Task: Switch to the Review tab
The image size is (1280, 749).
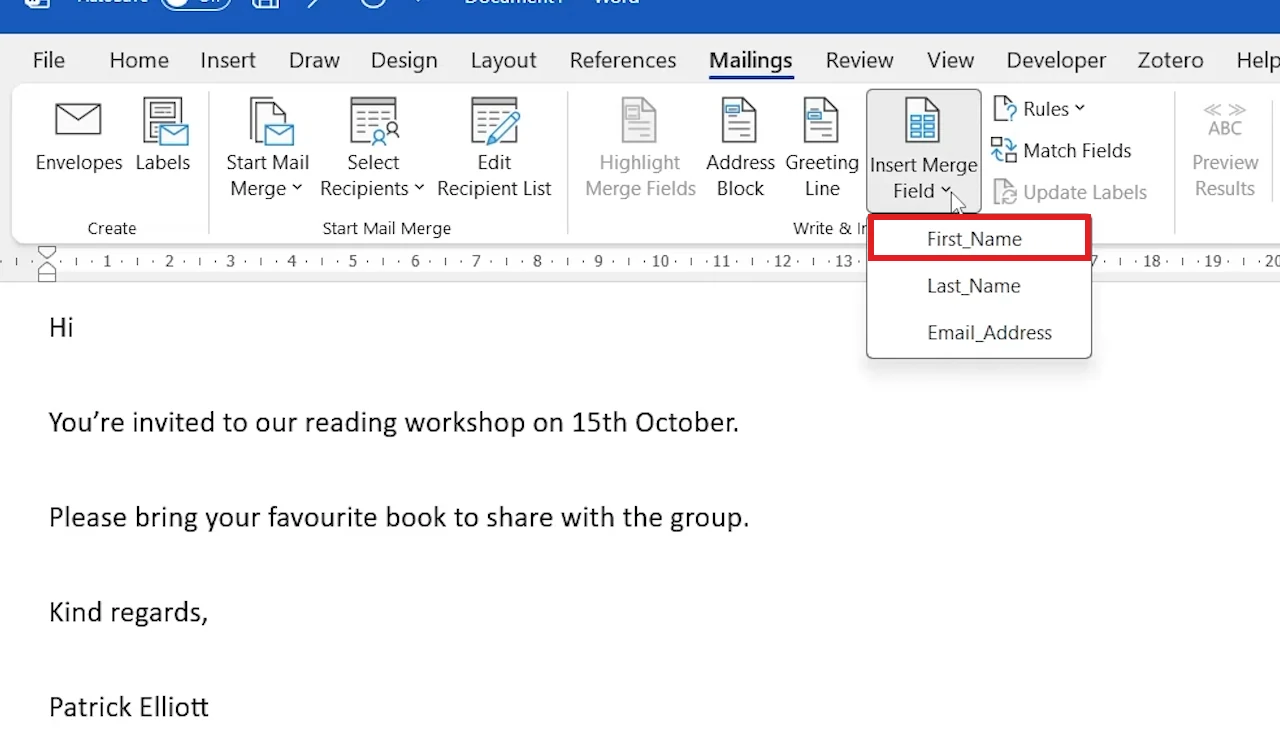Action: [859, 60]
